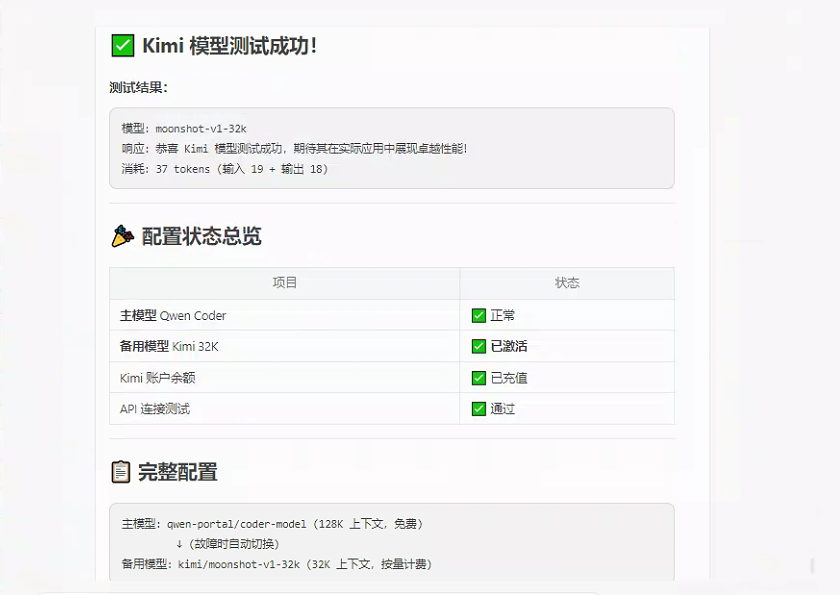Image resolution: width=840 pixels, height=595 pixels.
Task: Click the 测试结果: label
Action: (x=138, y=87)
